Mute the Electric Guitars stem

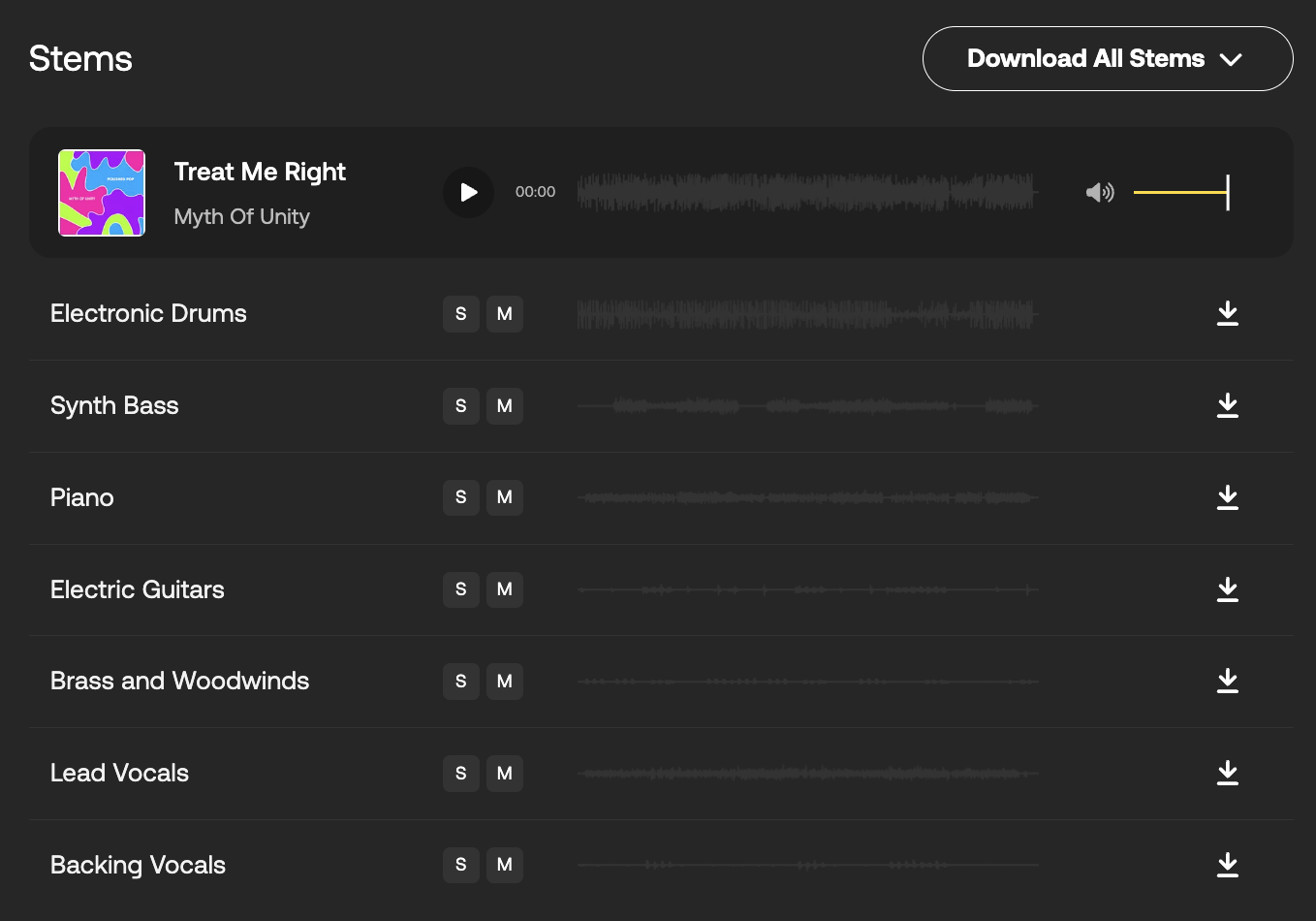[505, 589]
